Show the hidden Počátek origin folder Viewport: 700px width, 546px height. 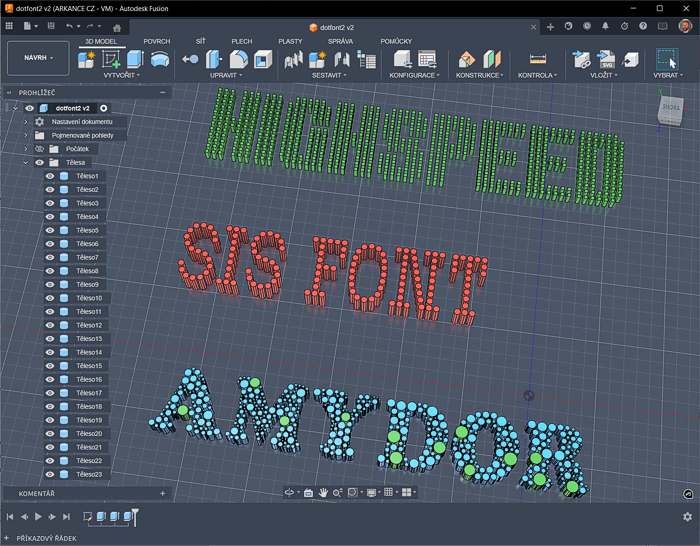(40, 148)
